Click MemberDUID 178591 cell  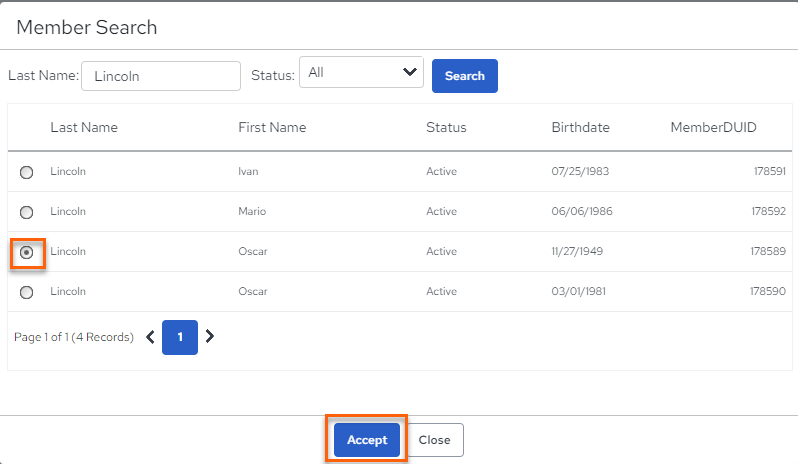[770, 171]
